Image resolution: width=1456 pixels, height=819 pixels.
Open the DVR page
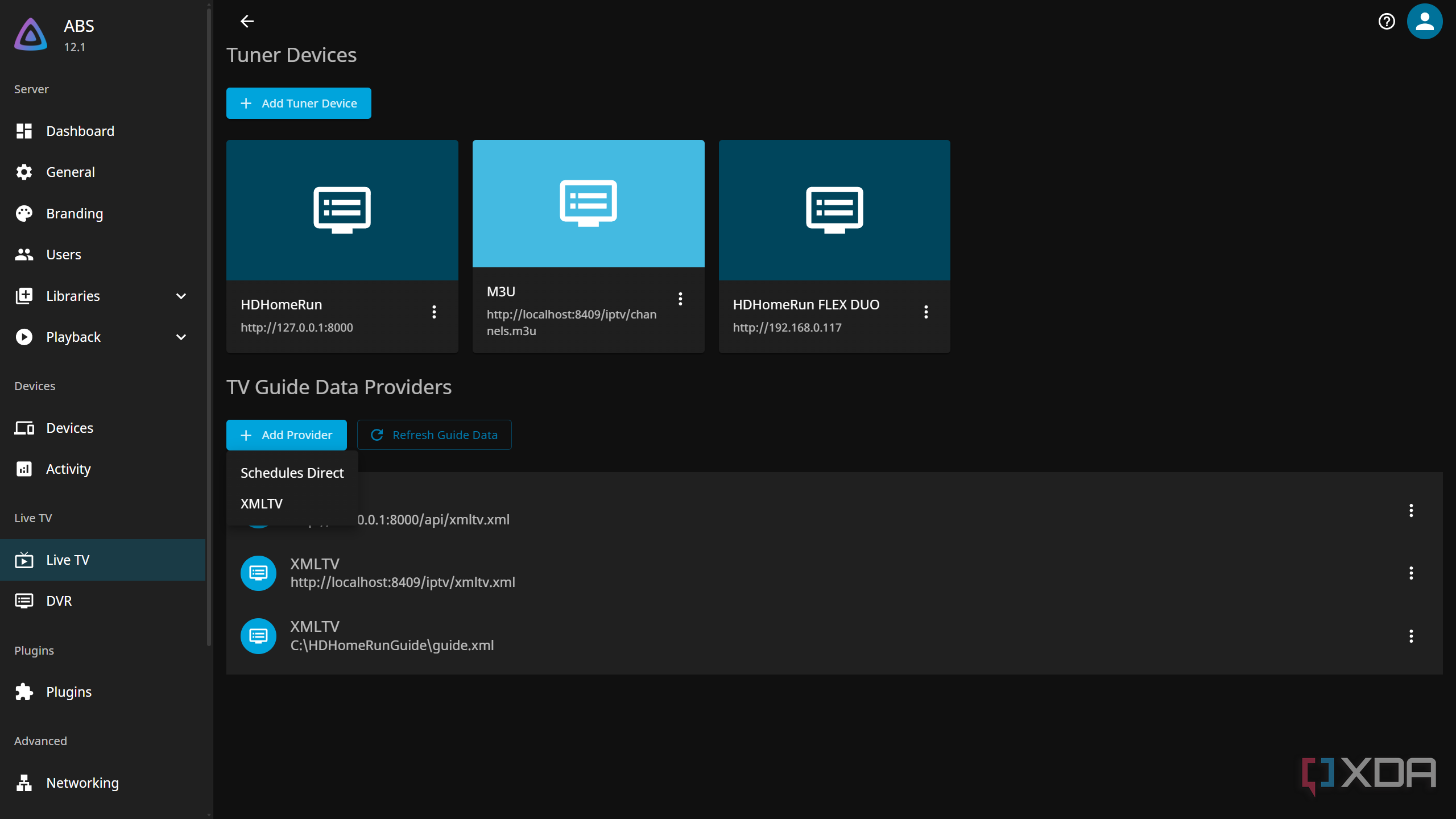pos(102,601)
